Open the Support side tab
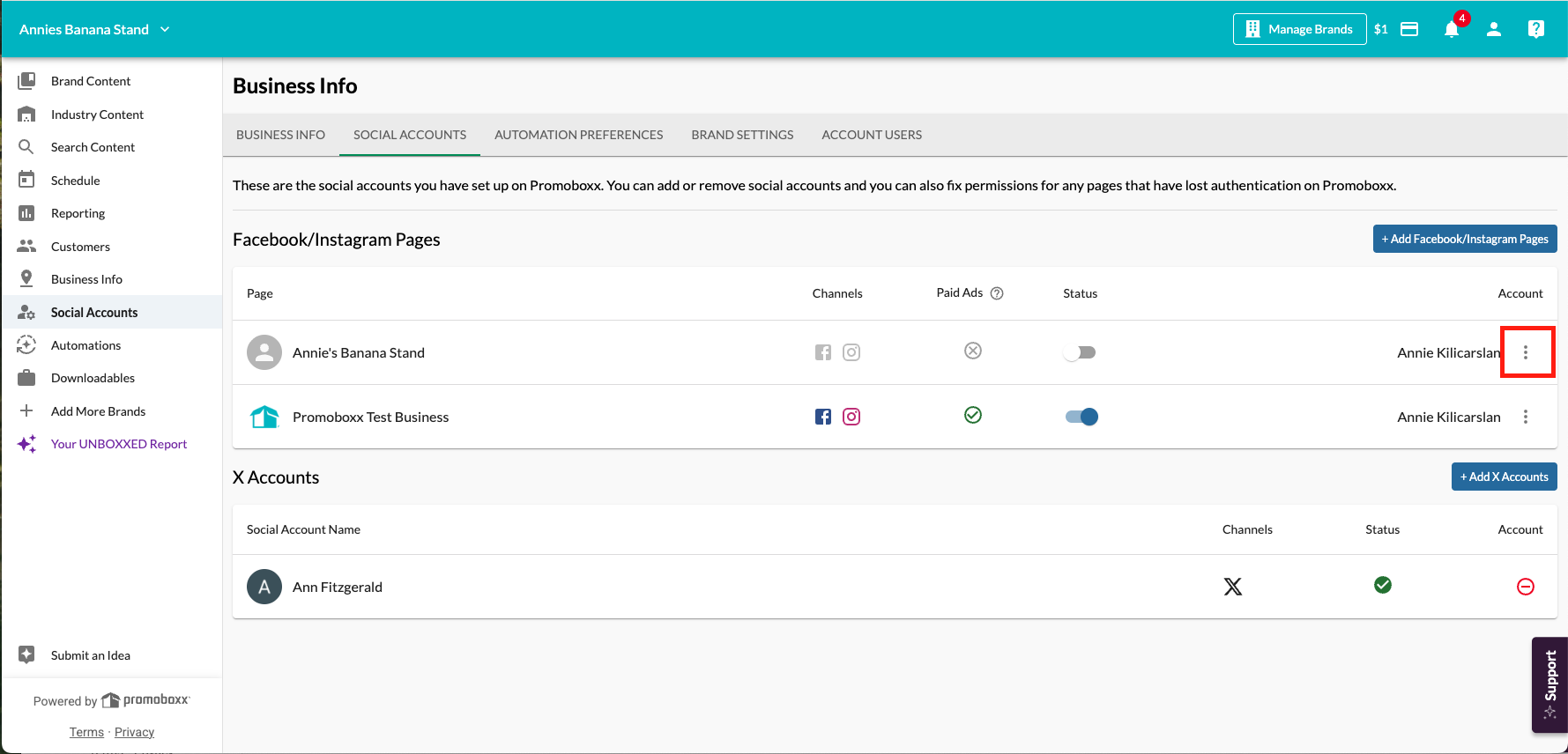This screenshot has height=754, width=1568. [1550, 684]
